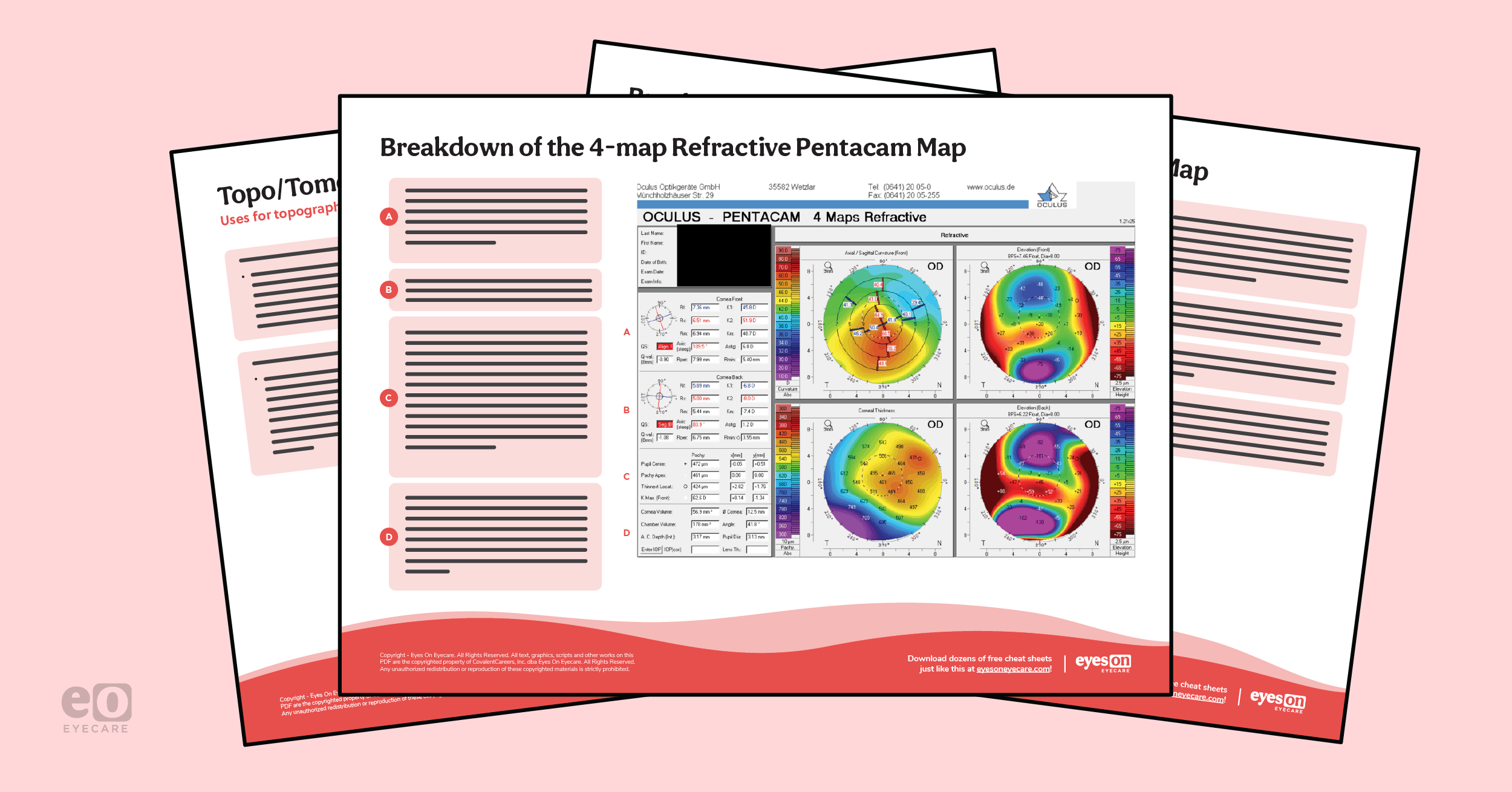Viewport: 1512px width, 792px height.
Task: Click the circular D badge beside the fourth text block
Action: 389,537
